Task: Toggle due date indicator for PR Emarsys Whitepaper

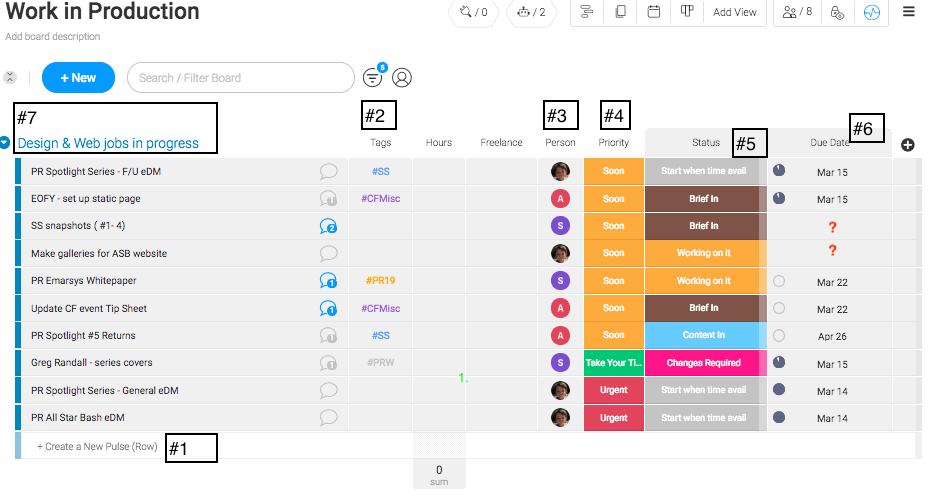Action: coord(779,281)
